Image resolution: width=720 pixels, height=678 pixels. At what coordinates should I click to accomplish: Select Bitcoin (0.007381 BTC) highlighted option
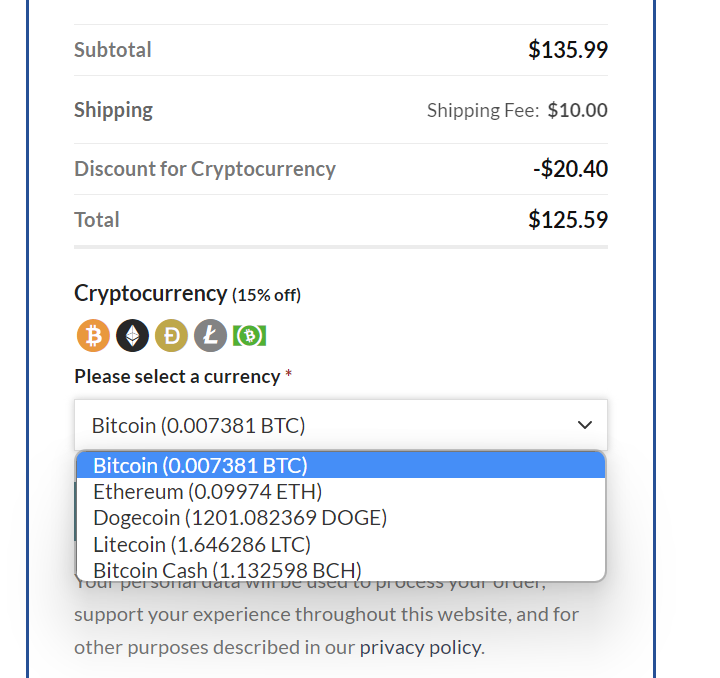pyautogui.click(x=341, y=465)
